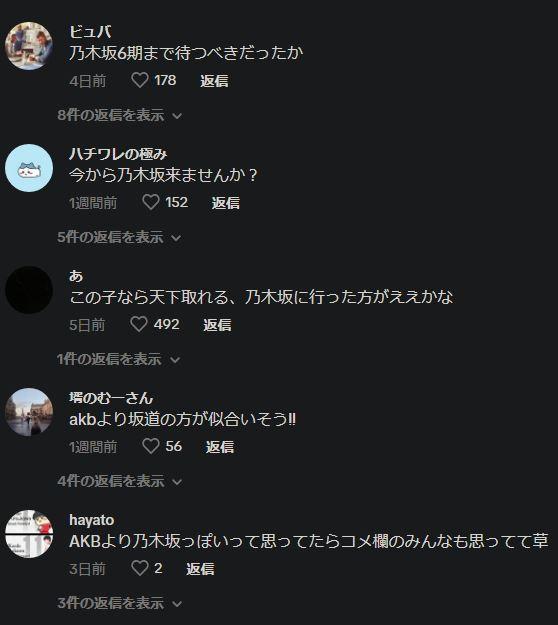Open username hayato profile link
This screenshot has height=625, width=558.
pos(92,520)
